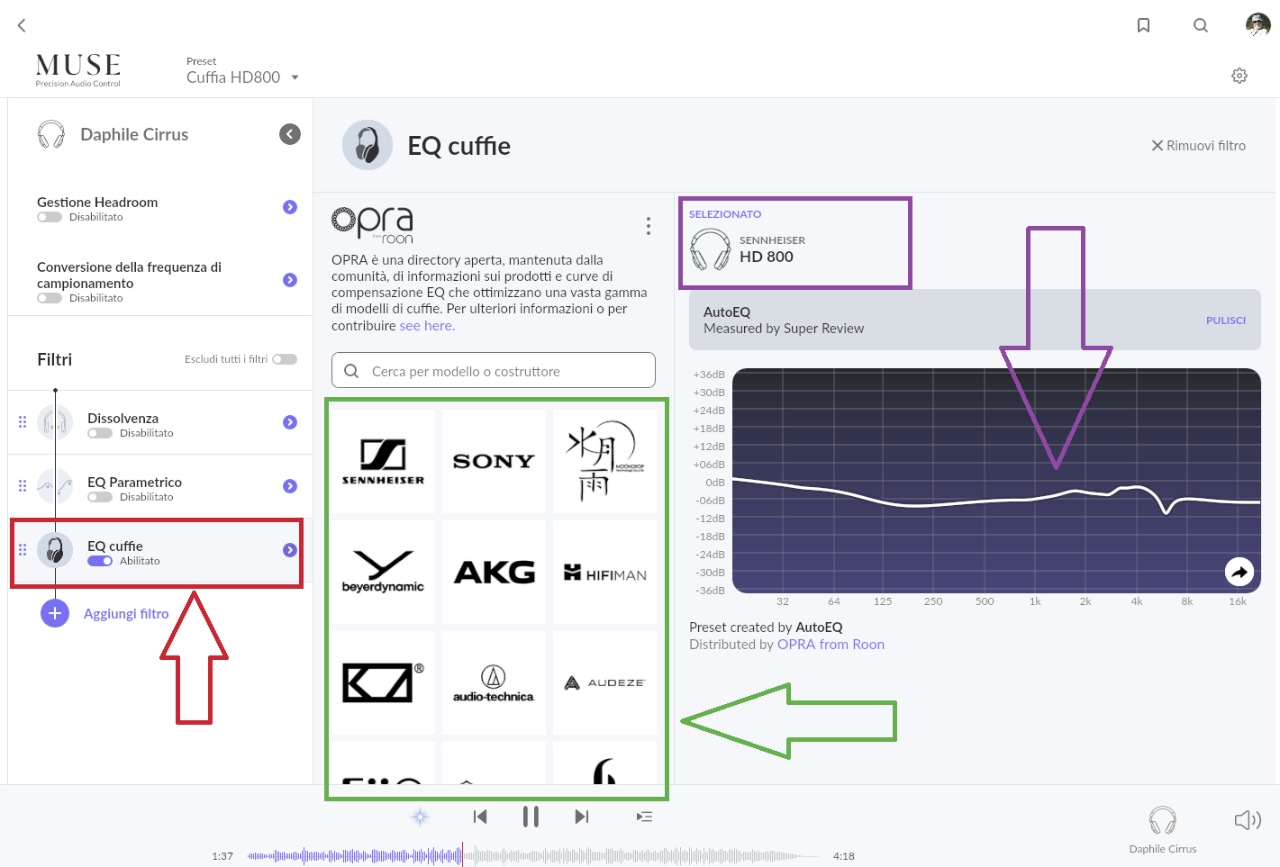Click the EQ cuffie filter icon in the sidebar
1280x867 pixels.
pyautogui.click(x=55, y=551)
